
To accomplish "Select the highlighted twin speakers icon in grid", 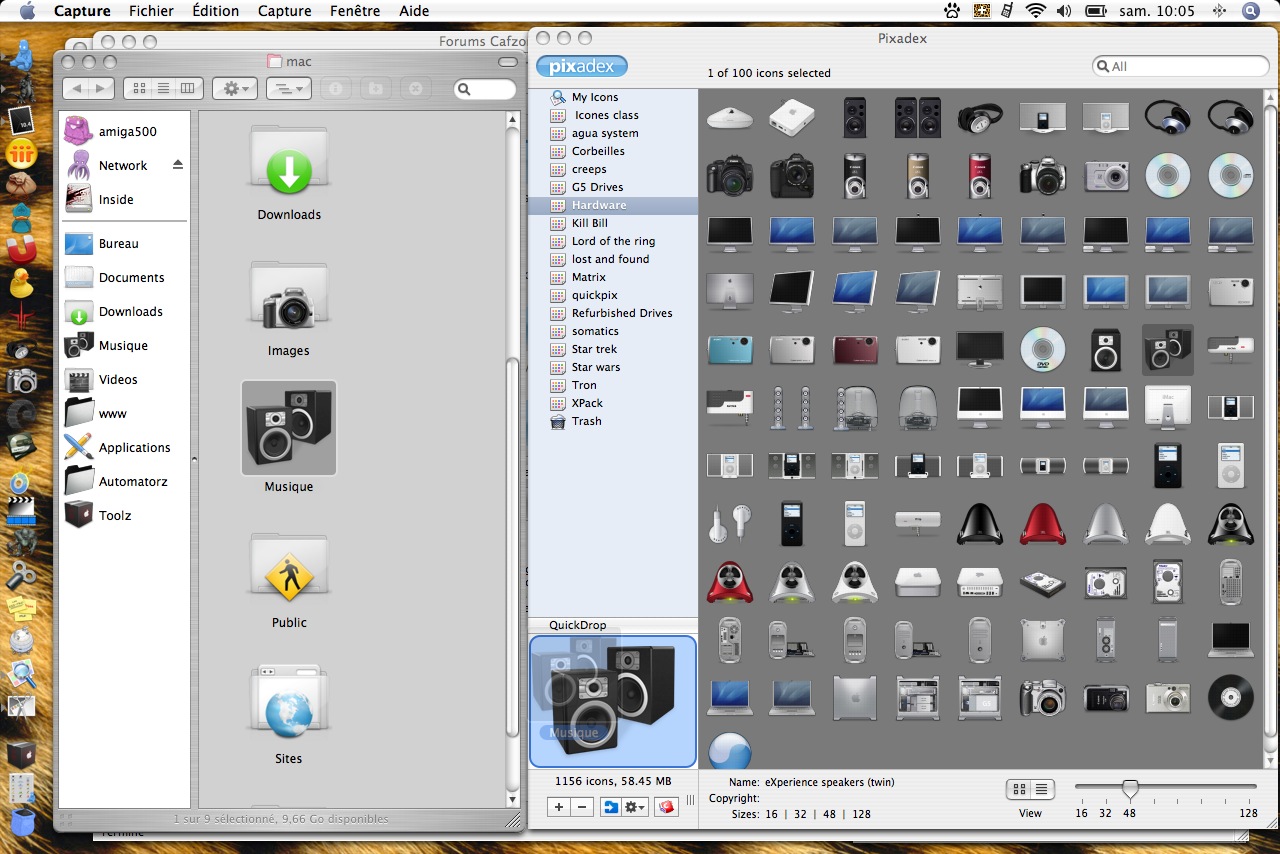I will 1168,349.
